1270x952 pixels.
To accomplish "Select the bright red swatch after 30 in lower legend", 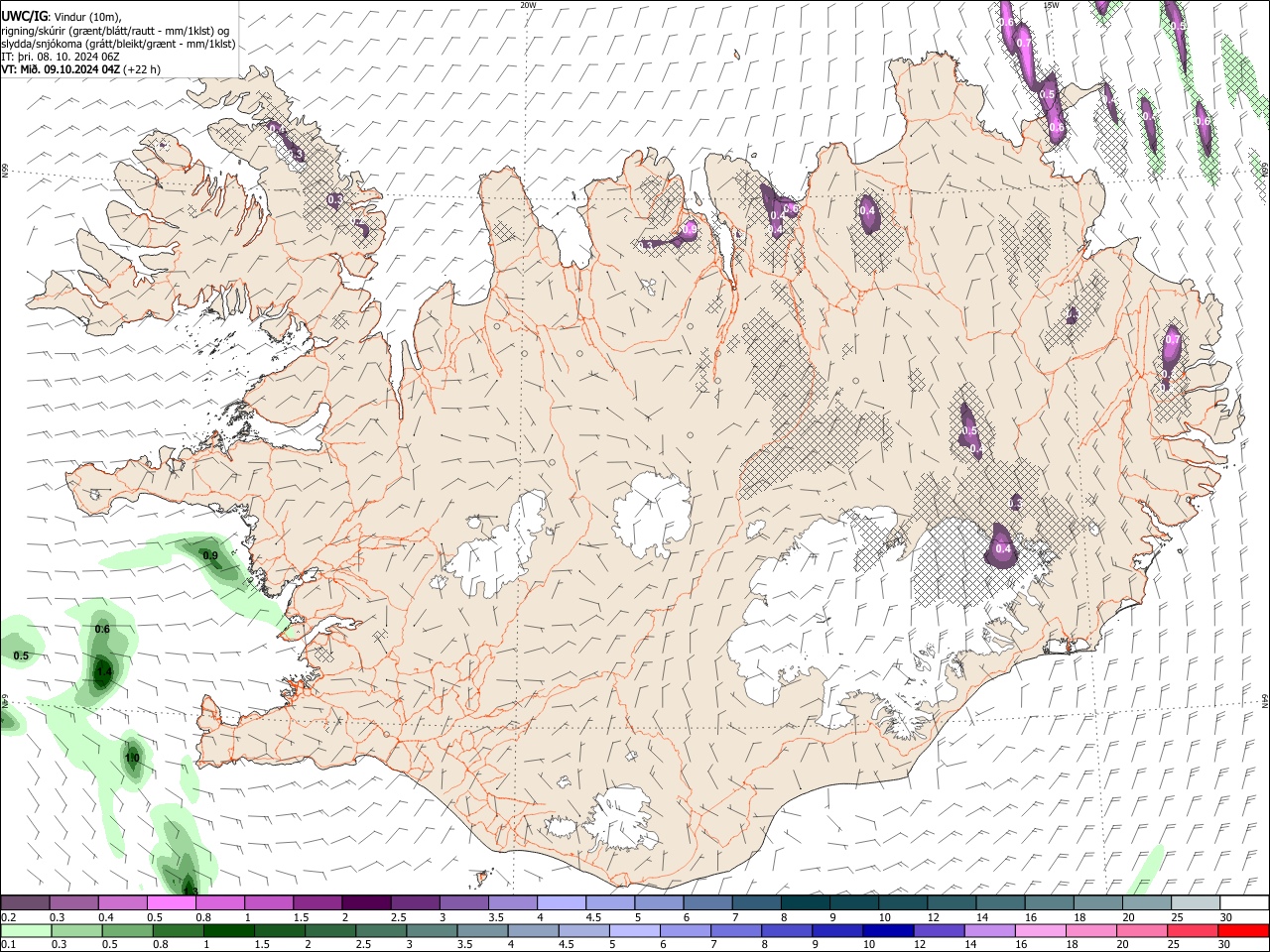I will (1242, 930).
